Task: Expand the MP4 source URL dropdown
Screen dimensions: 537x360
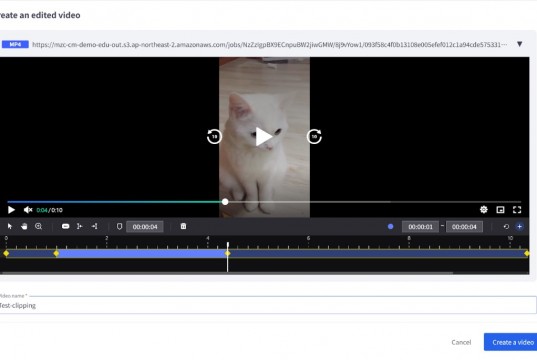Action: tap(520, 44)
